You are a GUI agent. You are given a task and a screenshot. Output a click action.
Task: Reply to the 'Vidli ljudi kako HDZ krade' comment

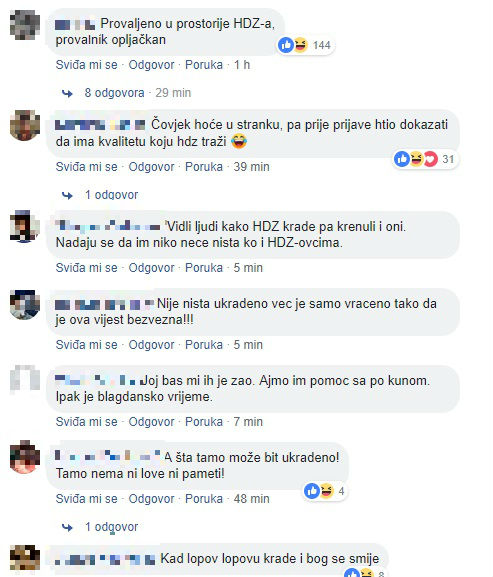(x=151, y=268)
